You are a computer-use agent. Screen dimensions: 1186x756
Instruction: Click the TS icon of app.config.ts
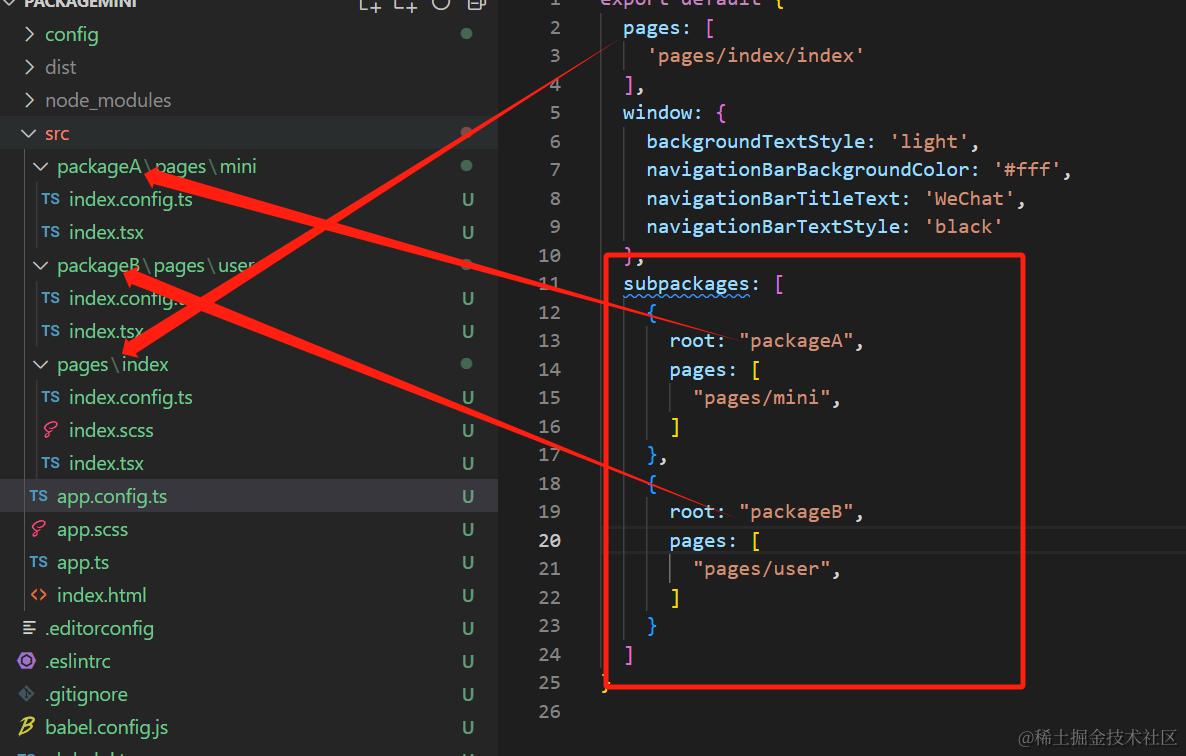click(x=39, y=496)
